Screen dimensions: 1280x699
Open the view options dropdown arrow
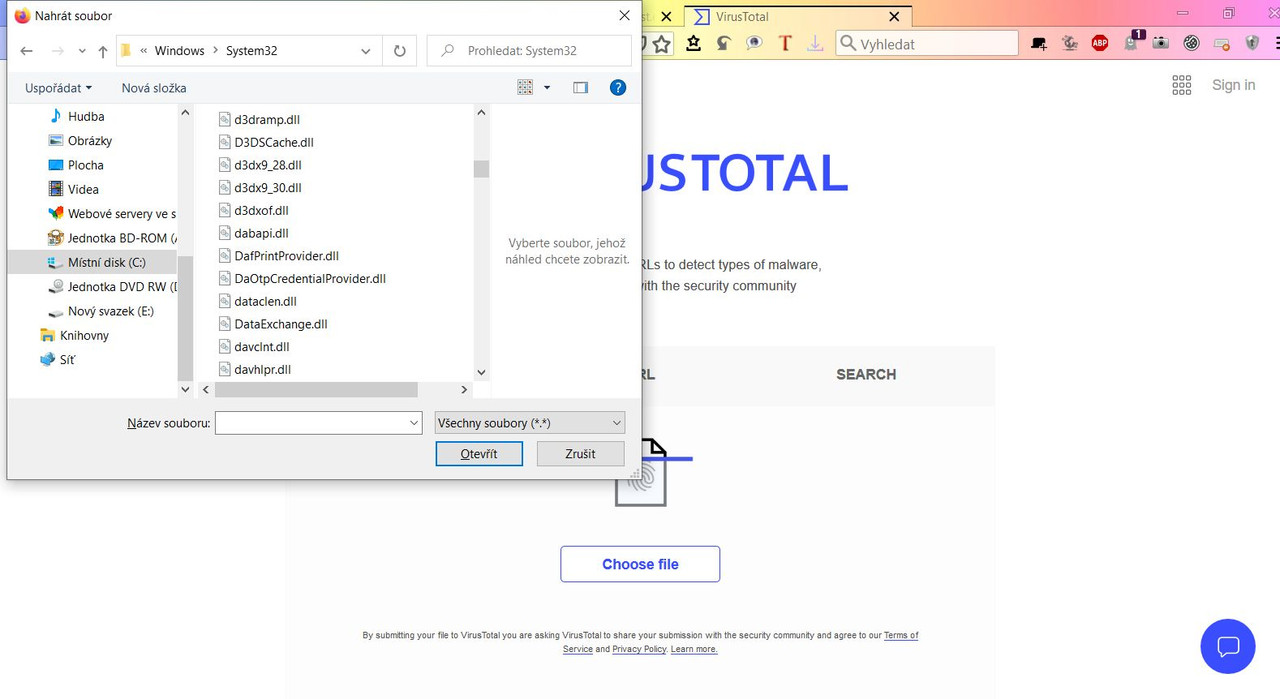coord(547,88)
